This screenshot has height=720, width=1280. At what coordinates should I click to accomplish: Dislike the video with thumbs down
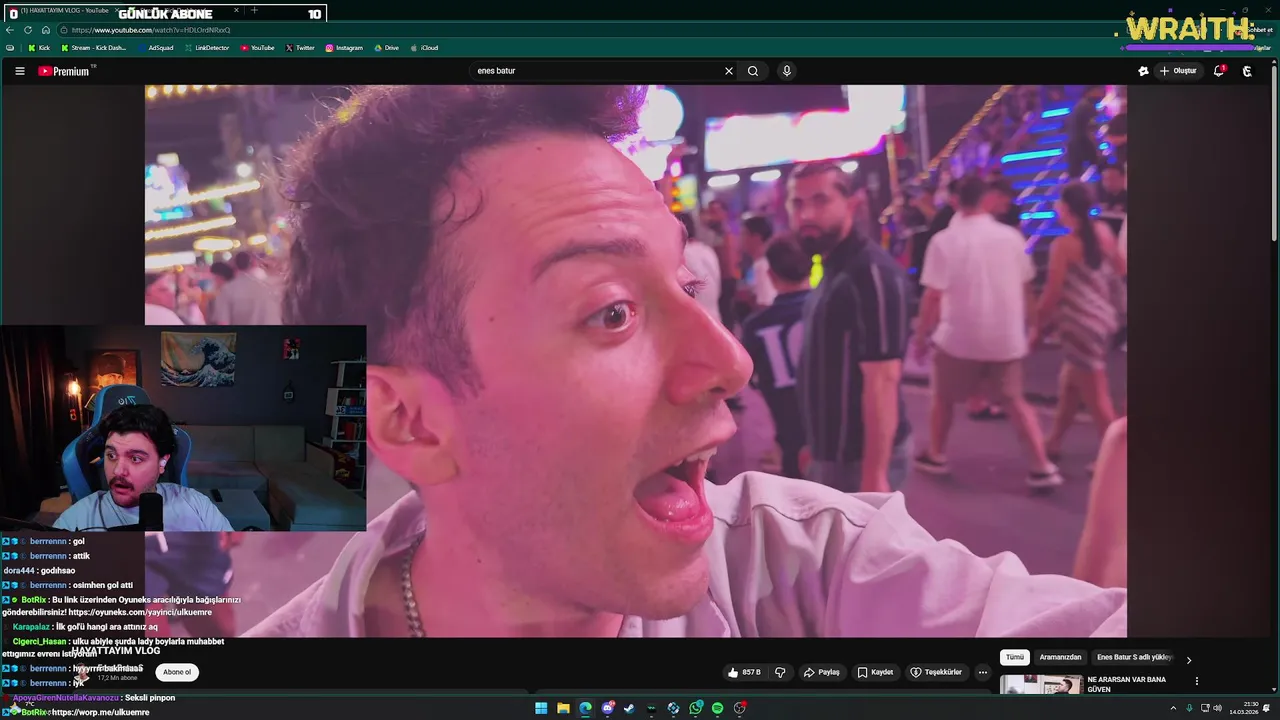point(781,672)
